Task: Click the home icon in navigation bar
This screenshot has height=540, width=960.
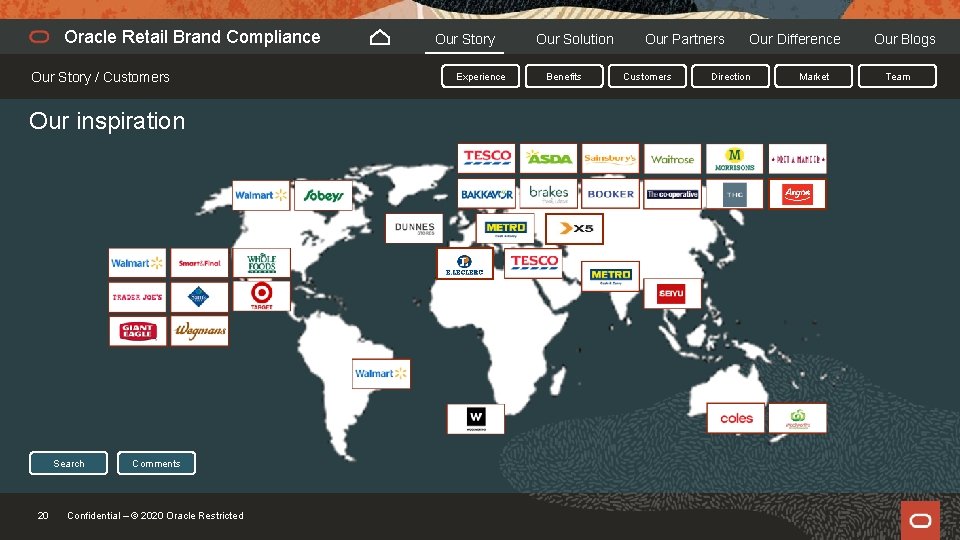Action: [380, 38]
